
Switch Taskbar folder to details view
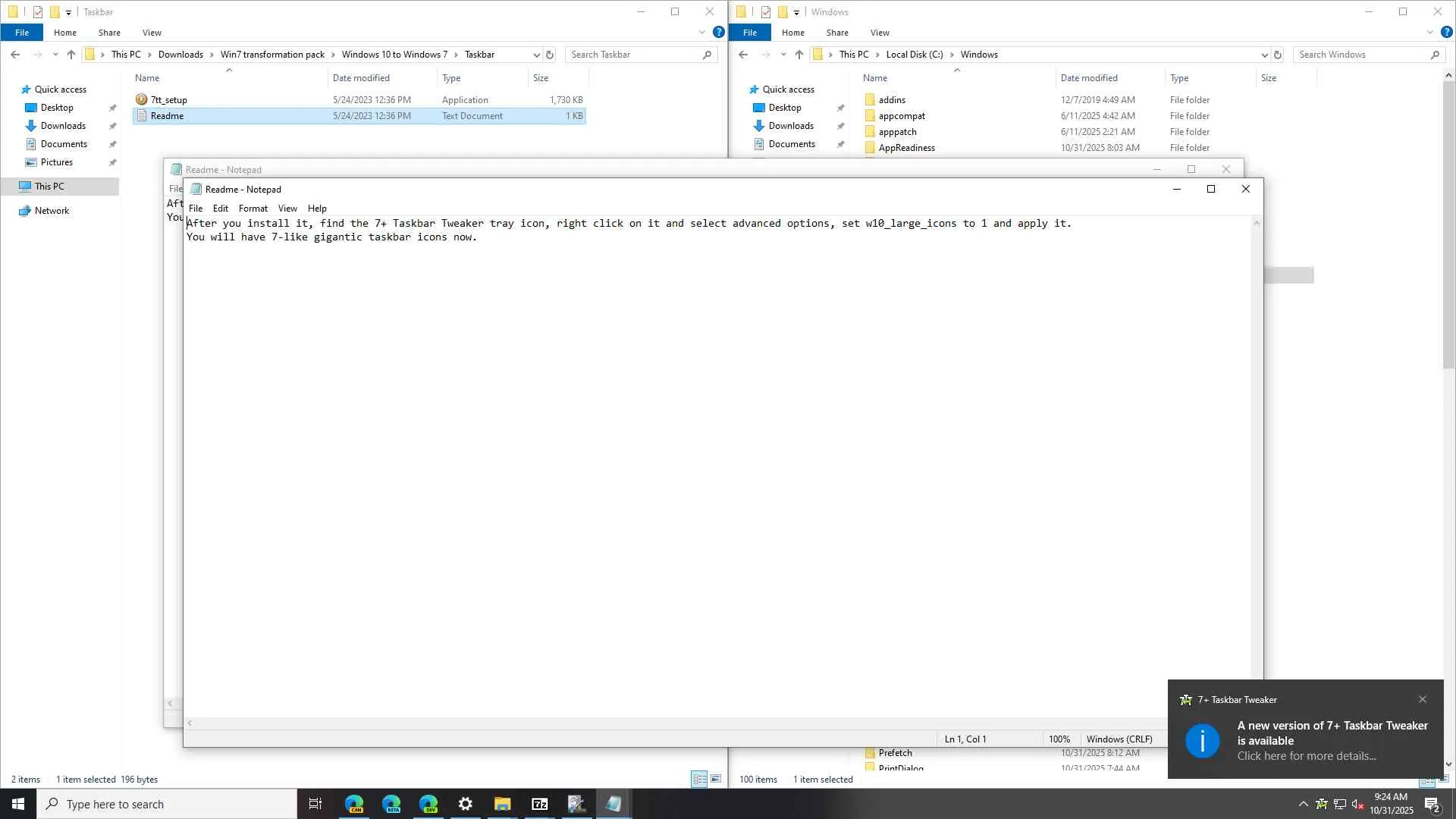coord(699,779)
